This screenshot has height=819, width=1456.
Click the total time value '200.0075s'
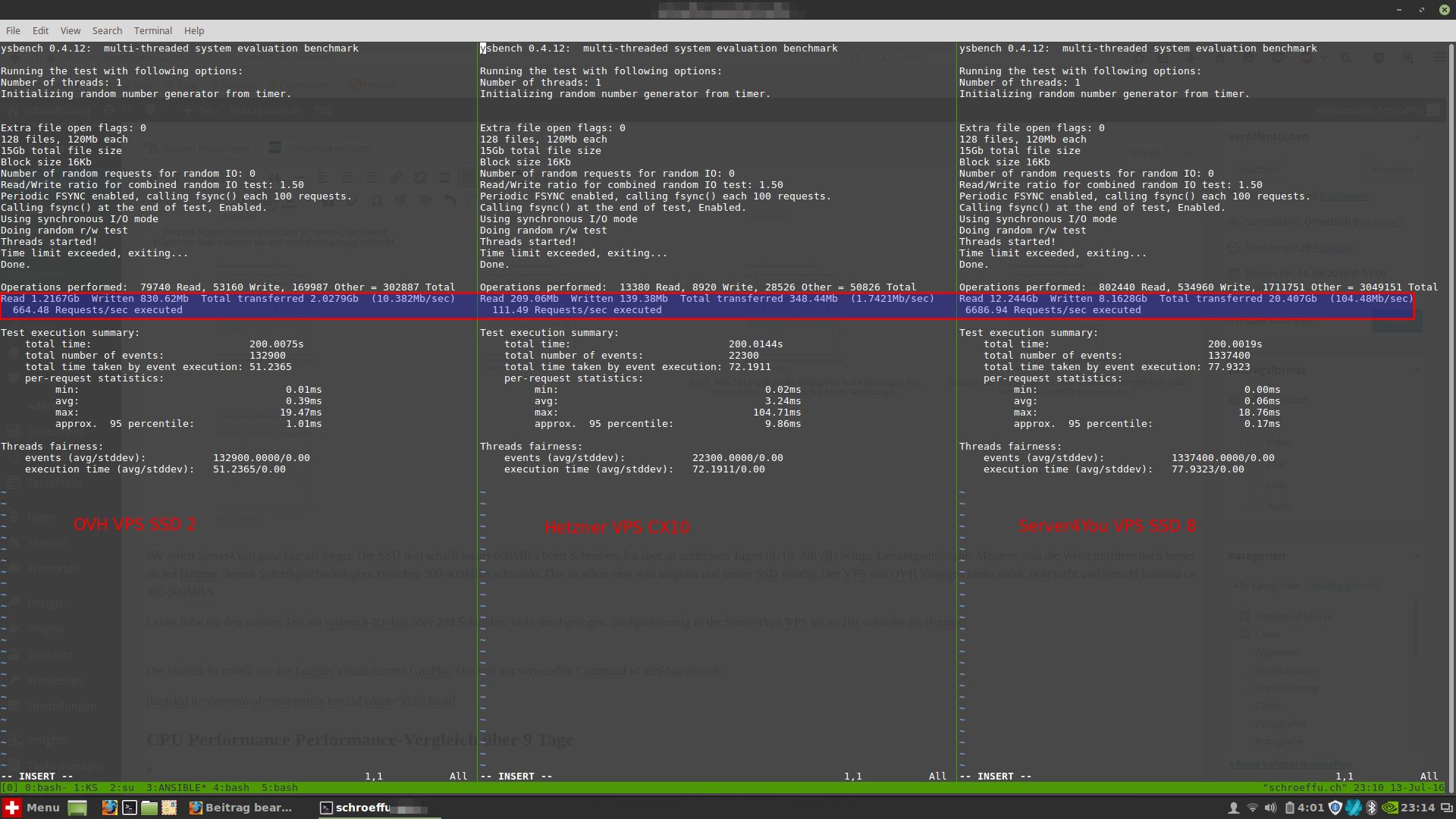(277, 344)
